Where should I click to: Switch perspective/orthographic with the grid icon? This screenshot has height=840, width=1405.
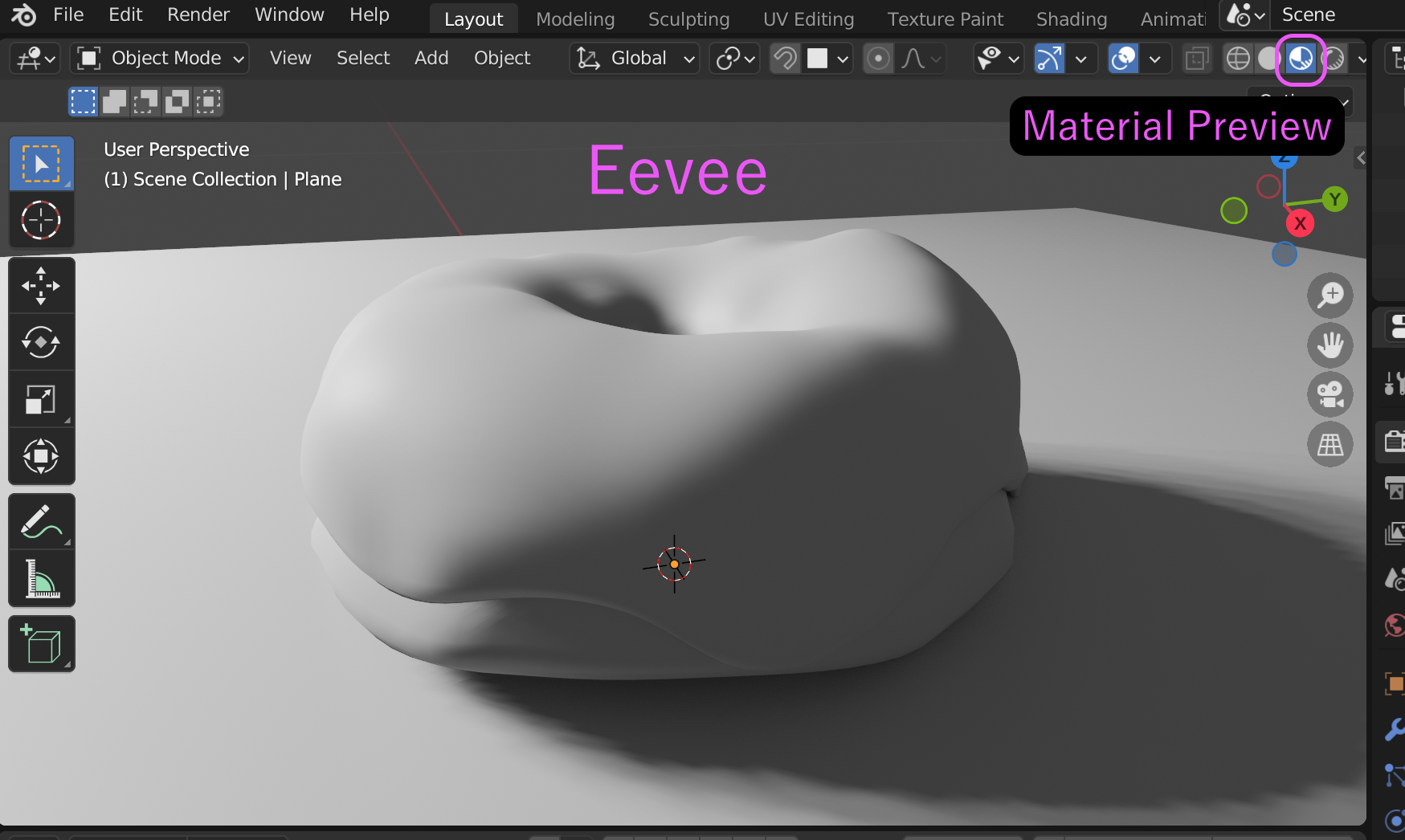click(x=1330, y=444)
